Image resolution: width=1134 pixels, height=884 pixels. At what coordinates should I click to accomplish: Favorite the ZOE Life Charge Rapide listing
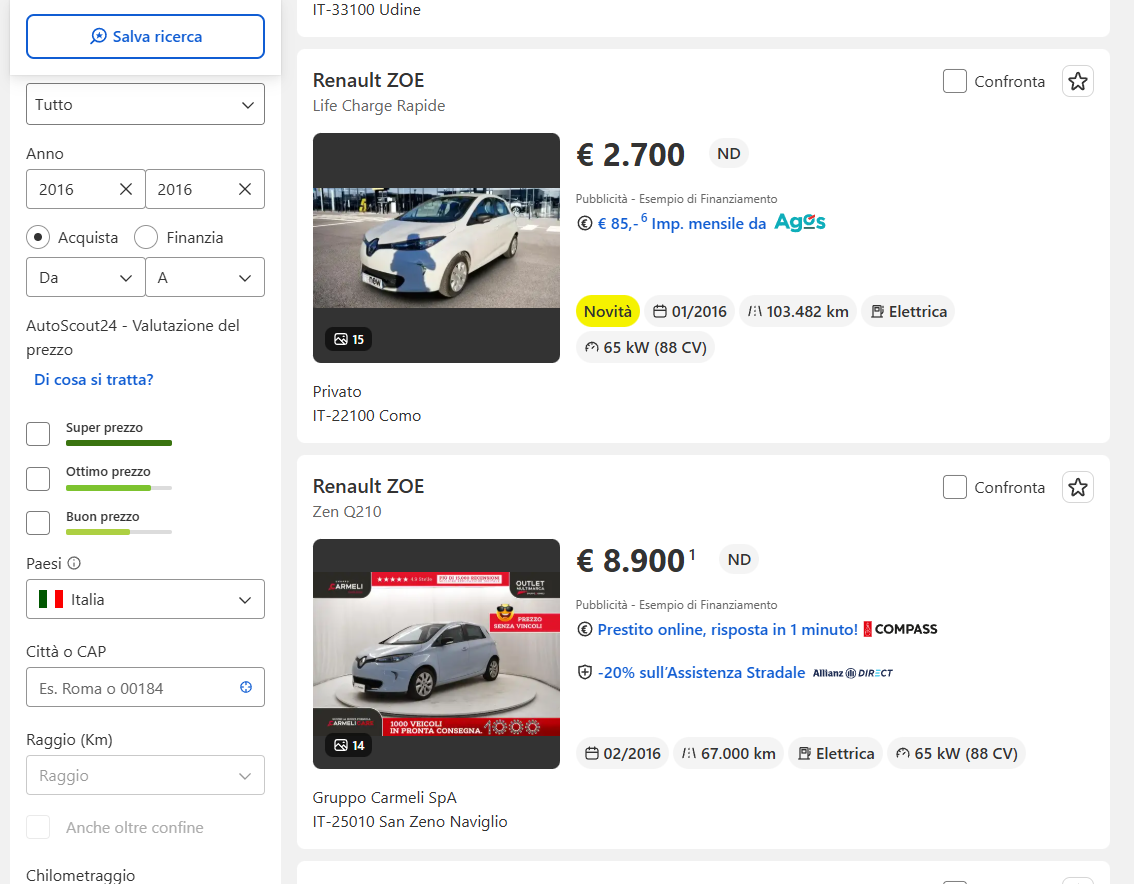pyautogui.click(x=1078, y=81)
